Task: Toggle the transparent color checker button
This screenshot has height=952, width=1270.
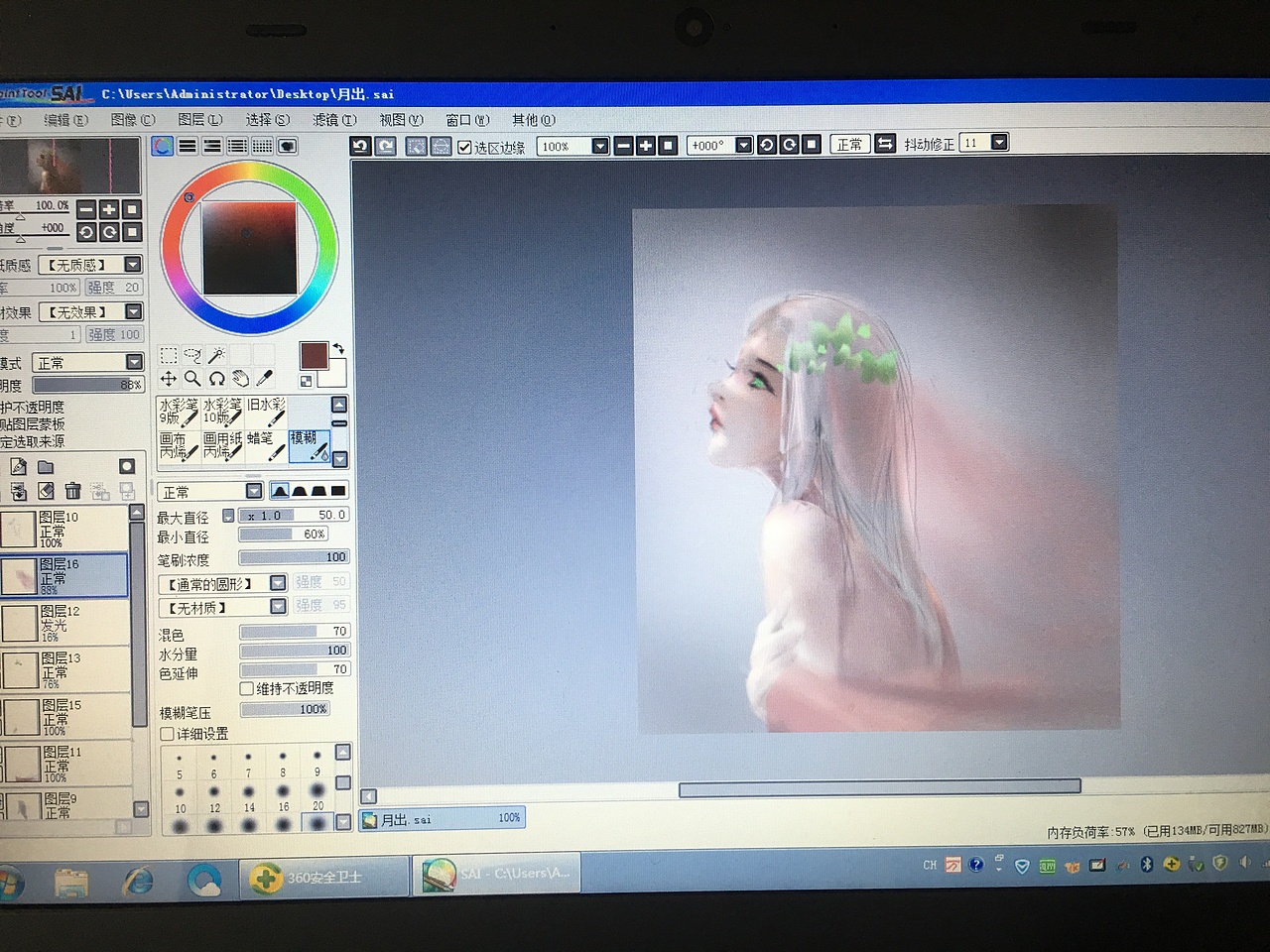Action: 306,382
